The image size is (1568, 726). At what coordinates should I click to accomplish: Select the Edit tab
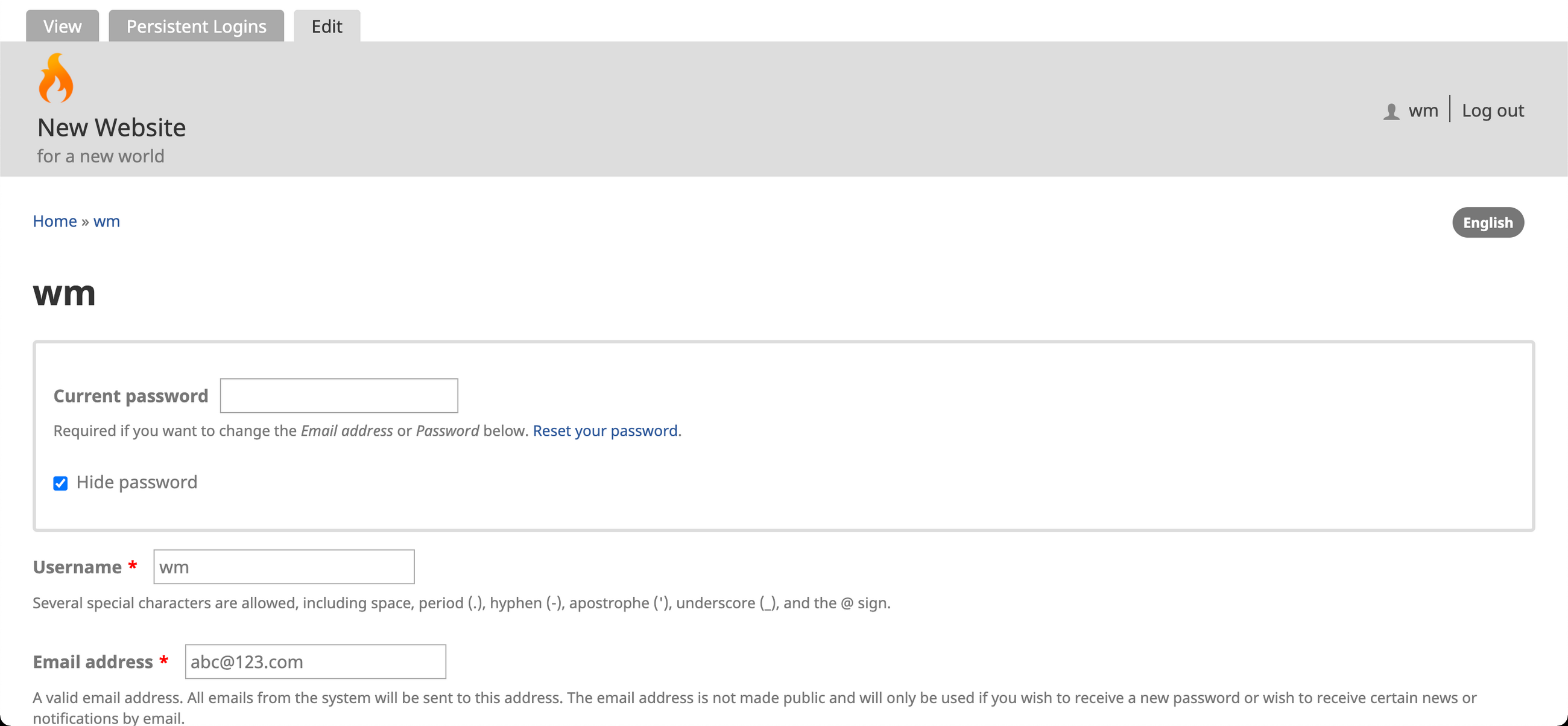[327, 26]
